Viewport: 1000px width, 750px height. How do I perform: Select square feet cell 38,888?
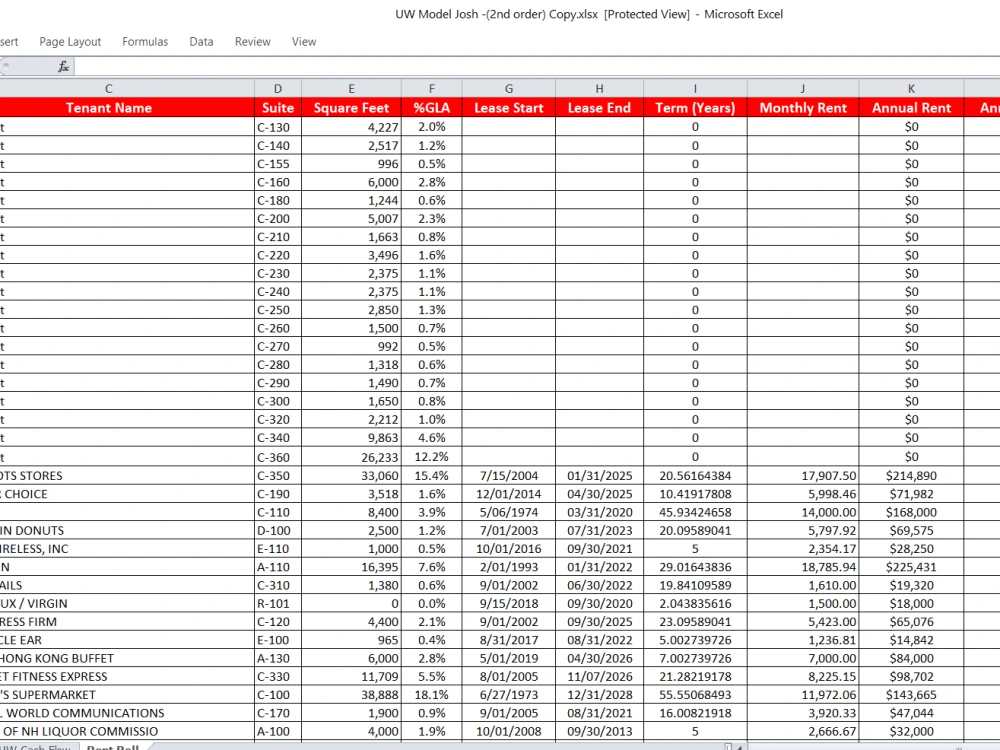point(351,695)
